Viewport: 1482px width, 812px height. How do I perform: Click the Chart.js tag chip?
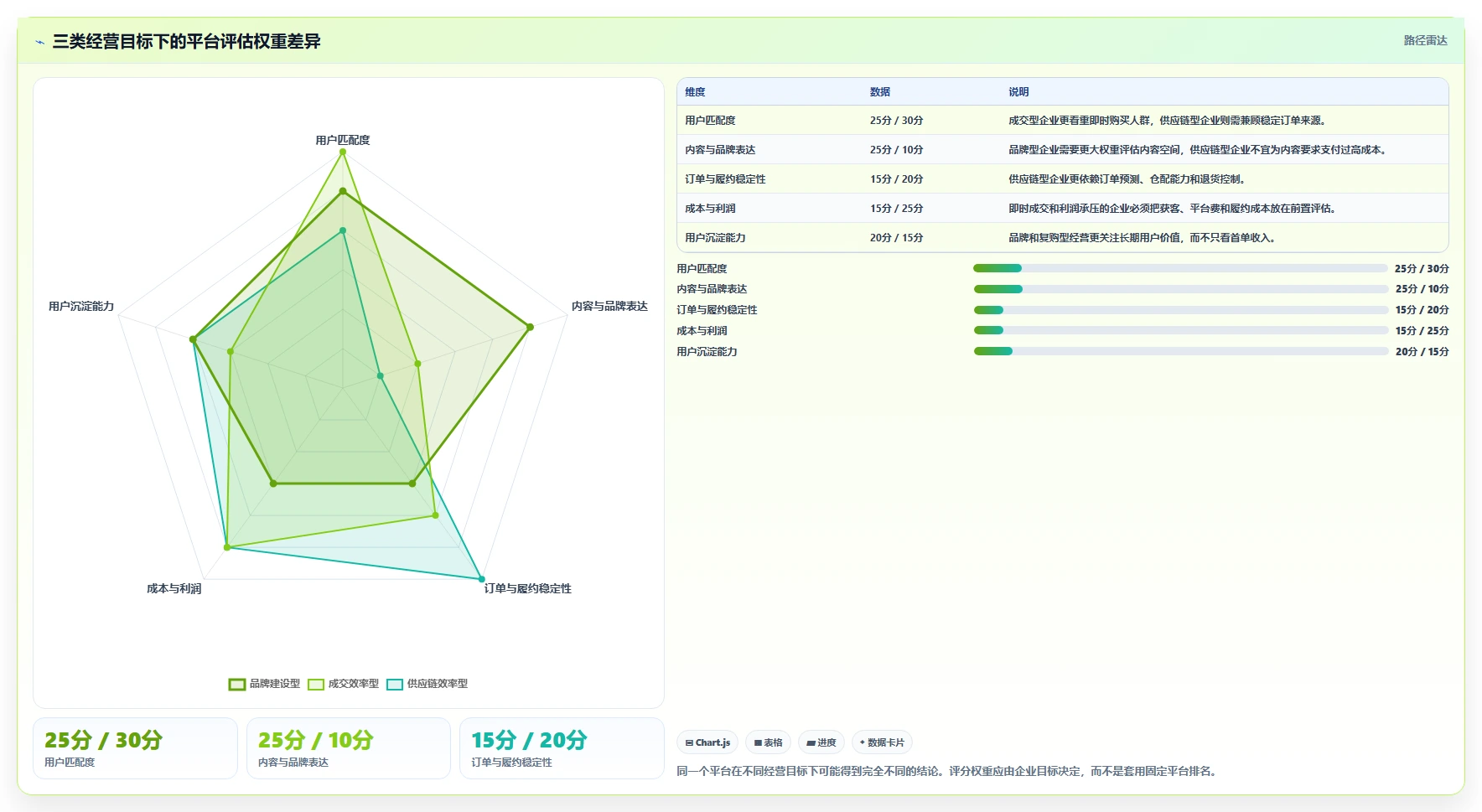click(x=707, y=742)
